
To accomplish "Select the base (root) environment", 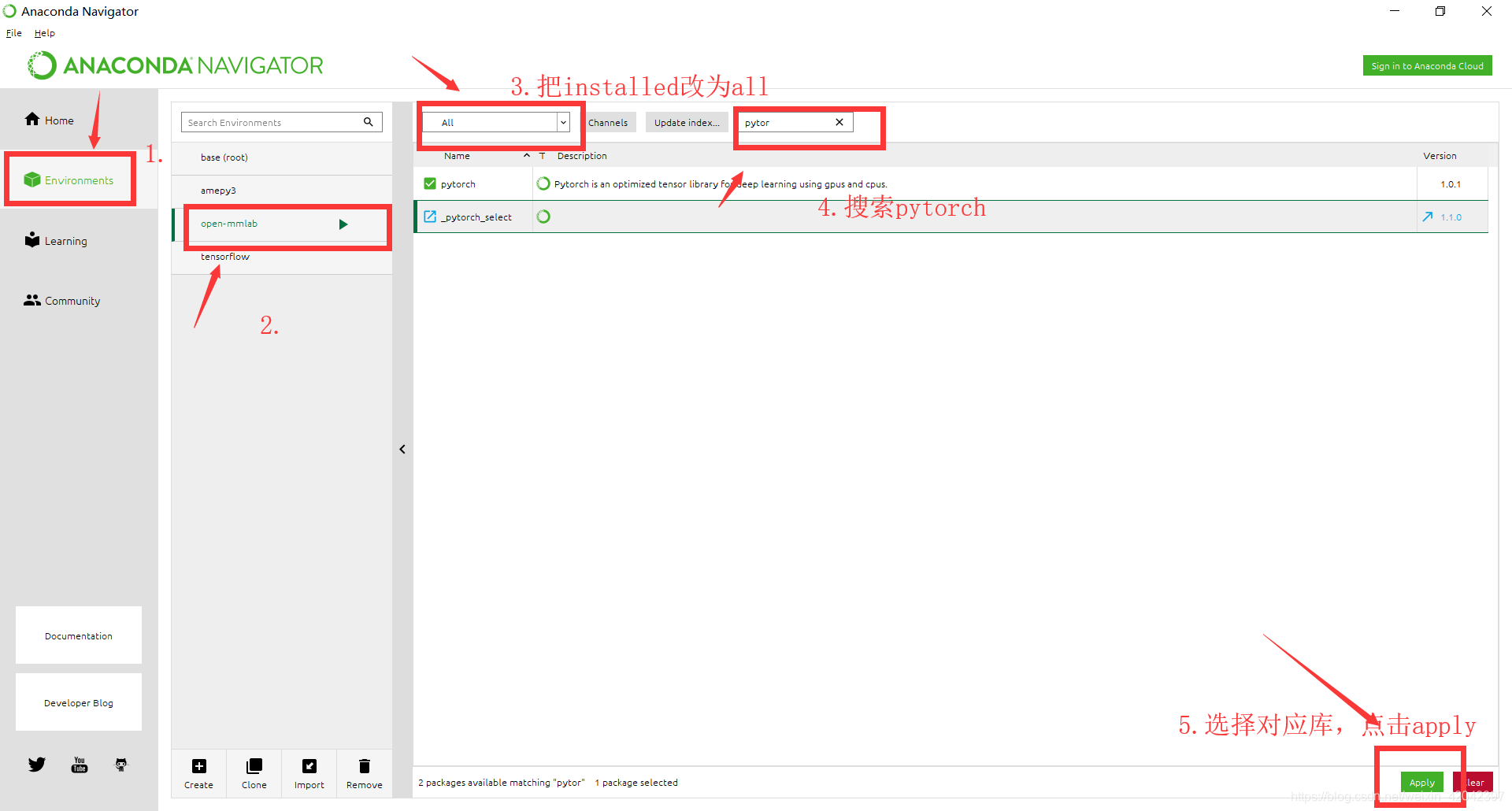I will pyautogui.click(x=282, y=157).
